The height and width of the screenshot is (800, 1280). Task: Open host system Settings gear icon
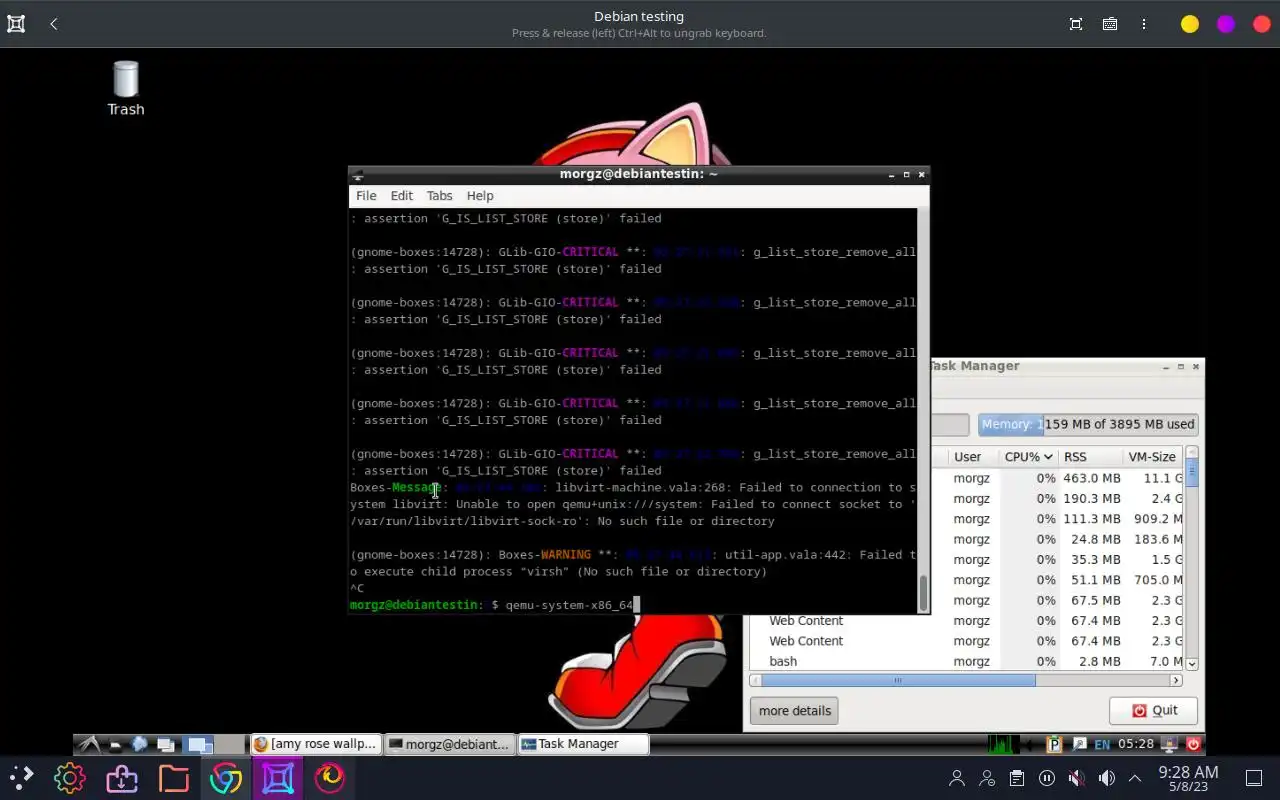(x=70, y=778)
